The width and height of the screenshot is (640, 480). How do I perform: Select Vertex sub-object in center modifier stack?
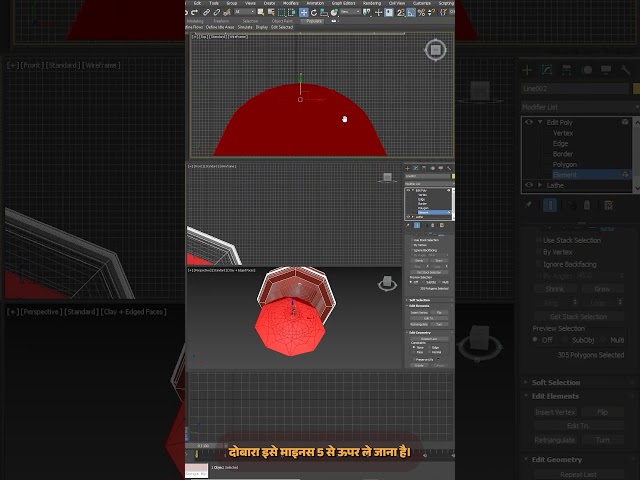(422, 195)
